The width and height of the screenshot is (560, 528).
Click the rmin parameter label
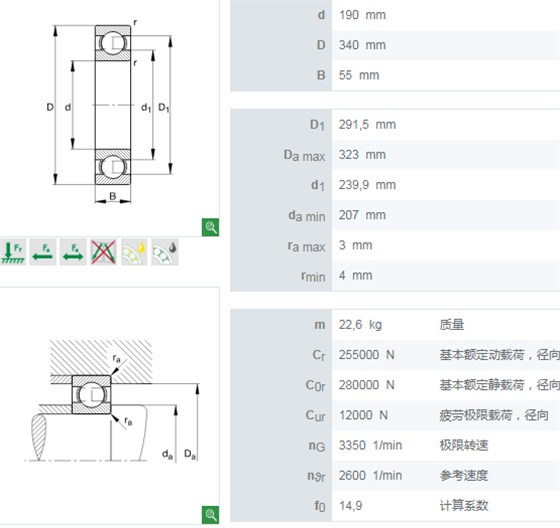click(x=313, y=276)
